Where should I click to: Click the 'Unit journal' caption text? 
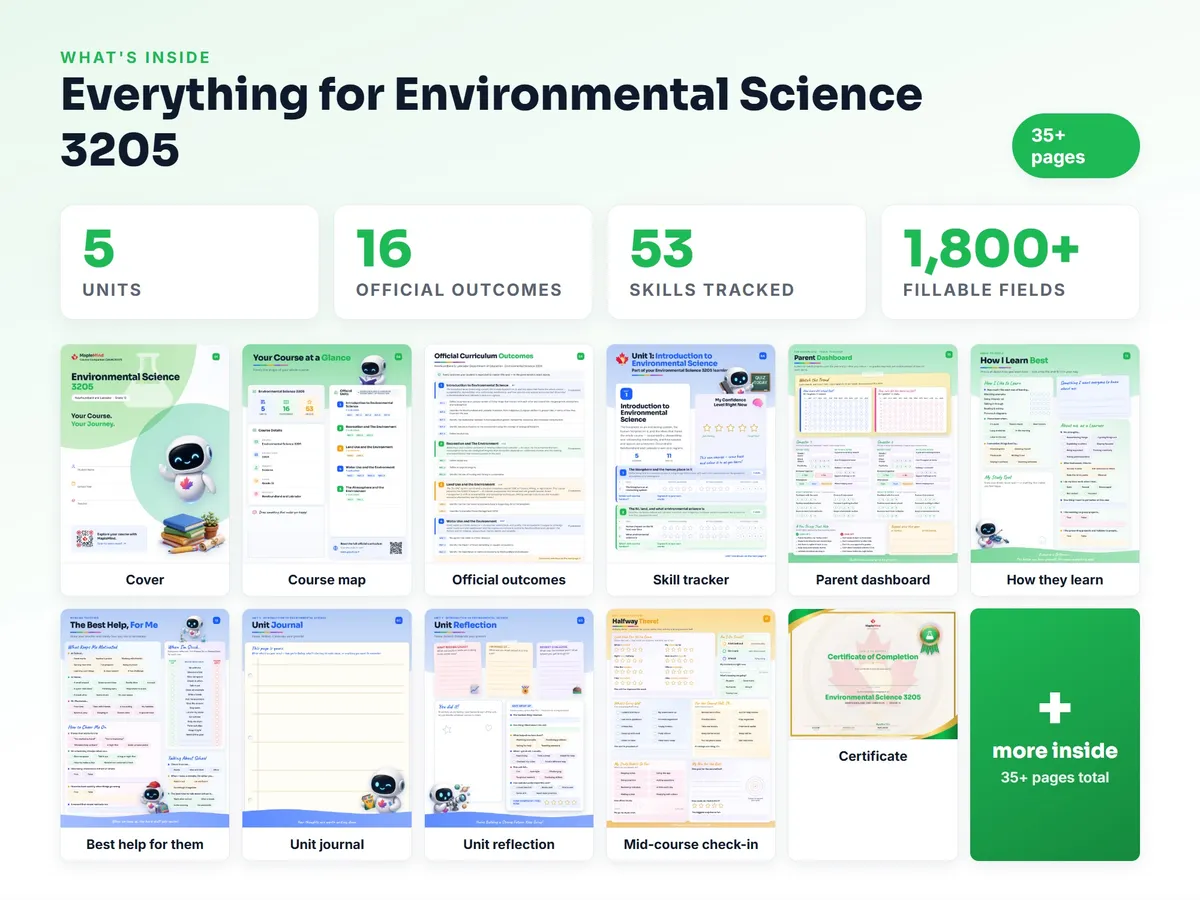point(327,844)
